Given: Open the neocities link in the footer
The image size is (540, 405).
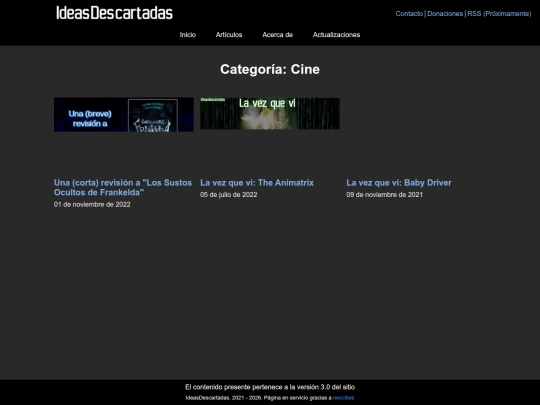Looking at the screenshot, I should click(343, 398).
